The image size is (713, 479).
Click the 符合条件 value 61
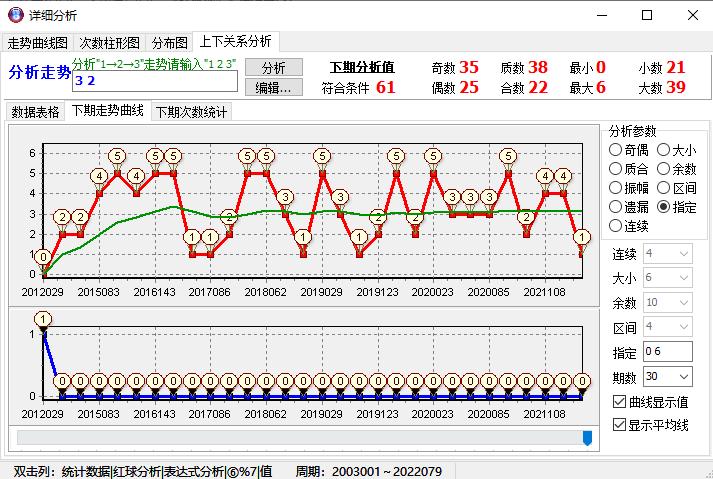click(x=386, y=87)
